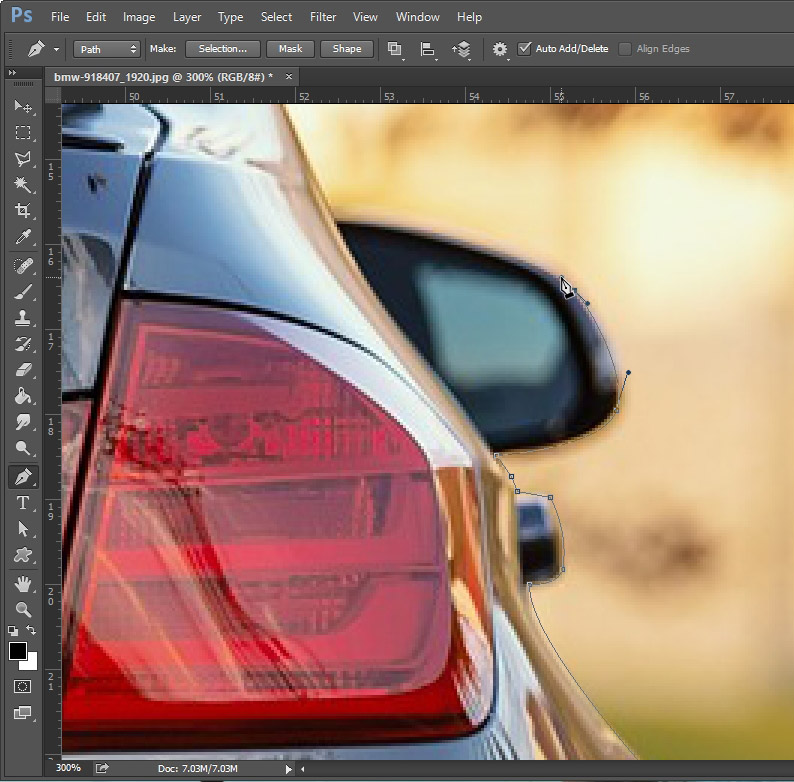Select the Paint Bucket tool
The image size is (794, 782).
22,397
